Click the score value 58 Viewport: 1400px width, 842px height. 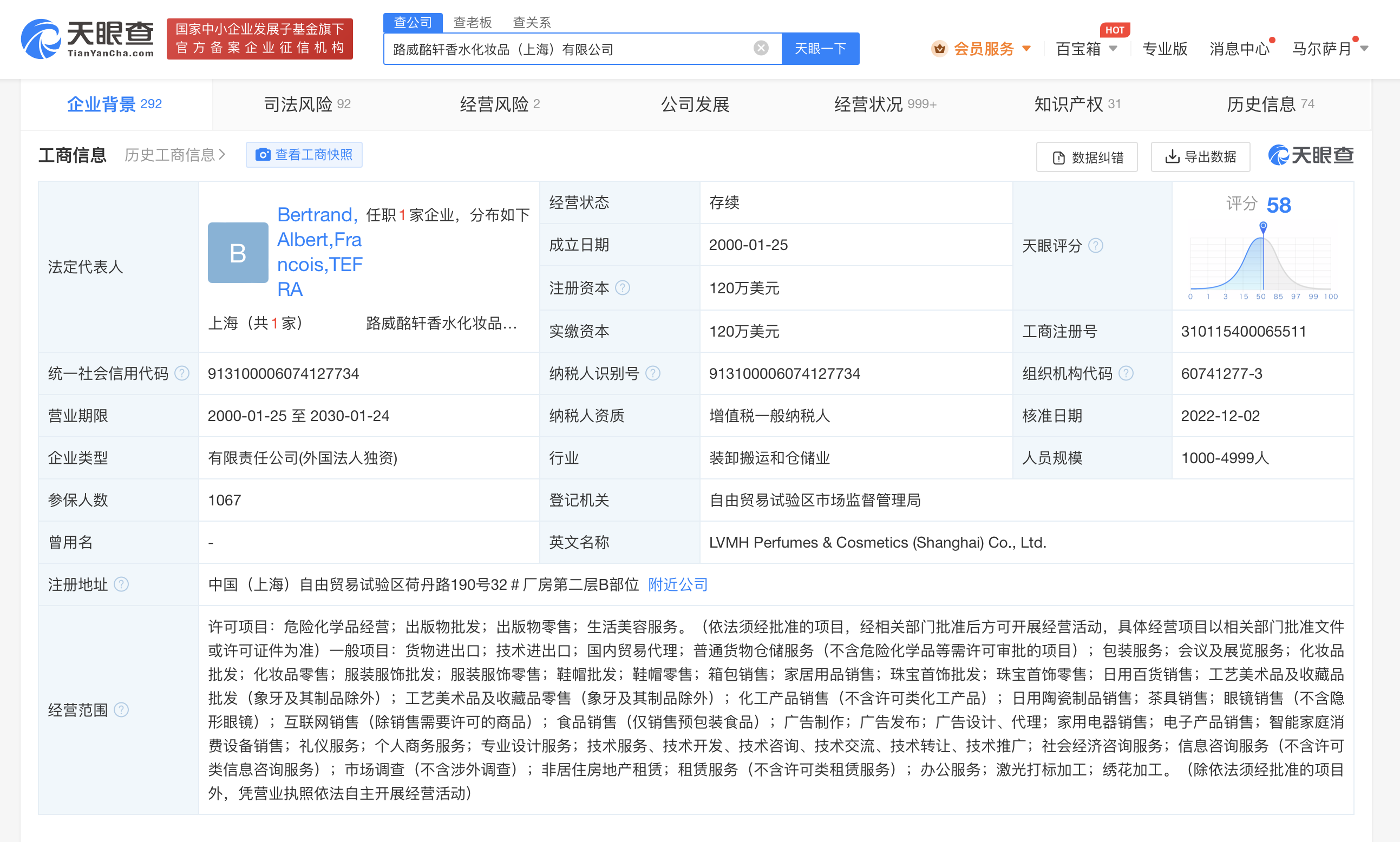click(x=1278, y=205)
